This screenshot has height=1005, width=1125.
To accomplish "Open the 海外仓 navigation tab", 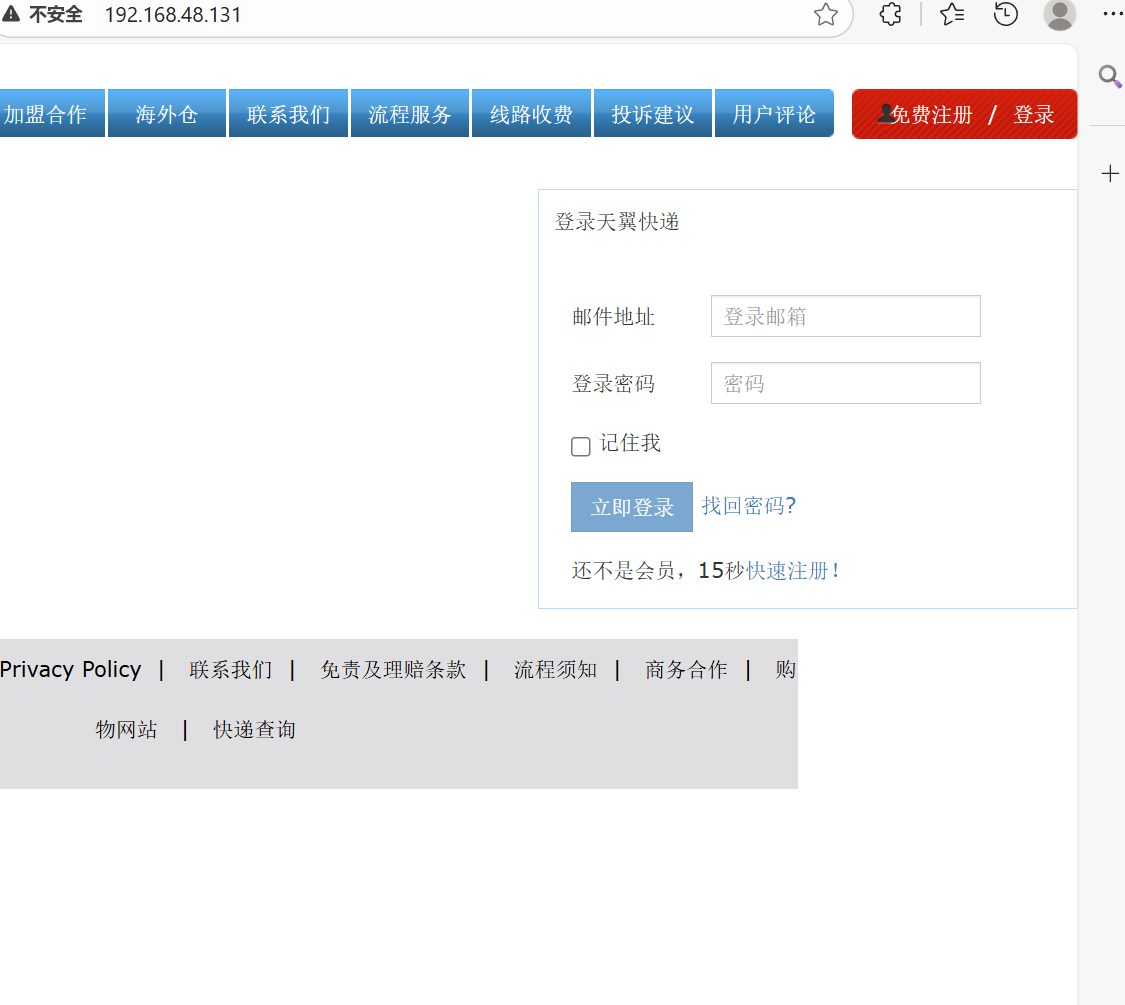I will (x=166, y=113).
